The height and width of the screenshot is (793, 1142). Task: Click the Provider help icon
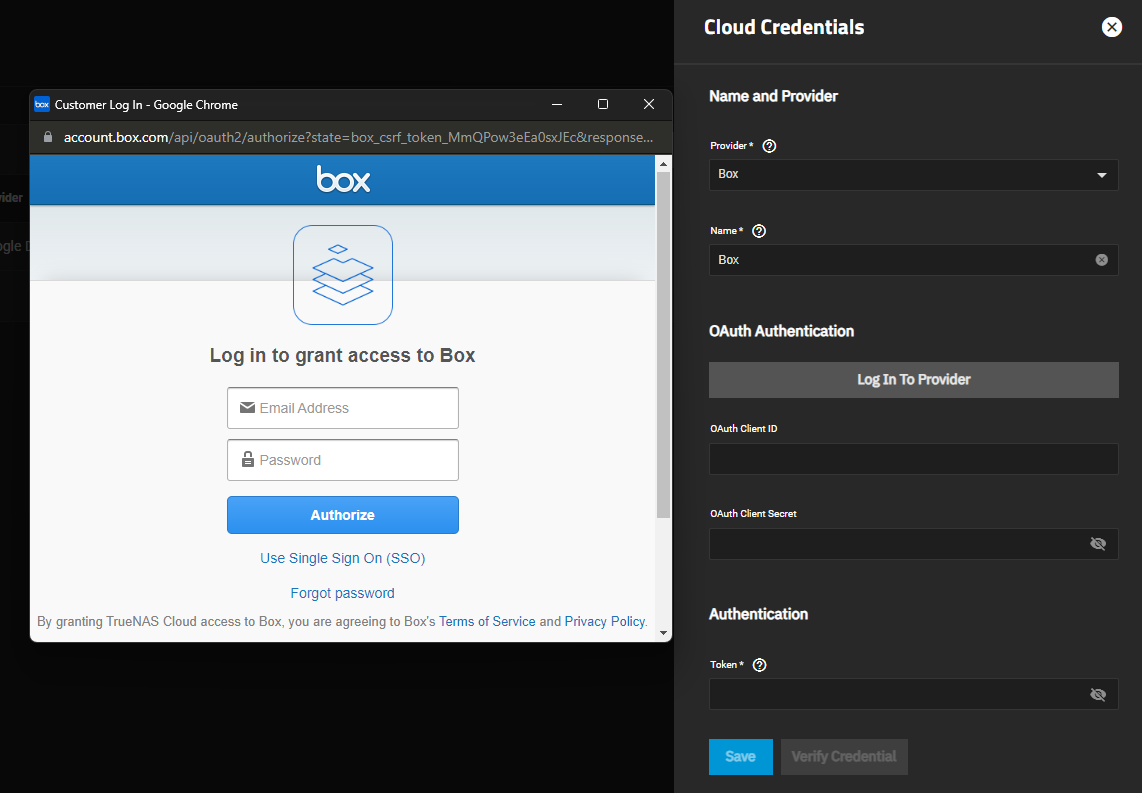tap(768, 145)
